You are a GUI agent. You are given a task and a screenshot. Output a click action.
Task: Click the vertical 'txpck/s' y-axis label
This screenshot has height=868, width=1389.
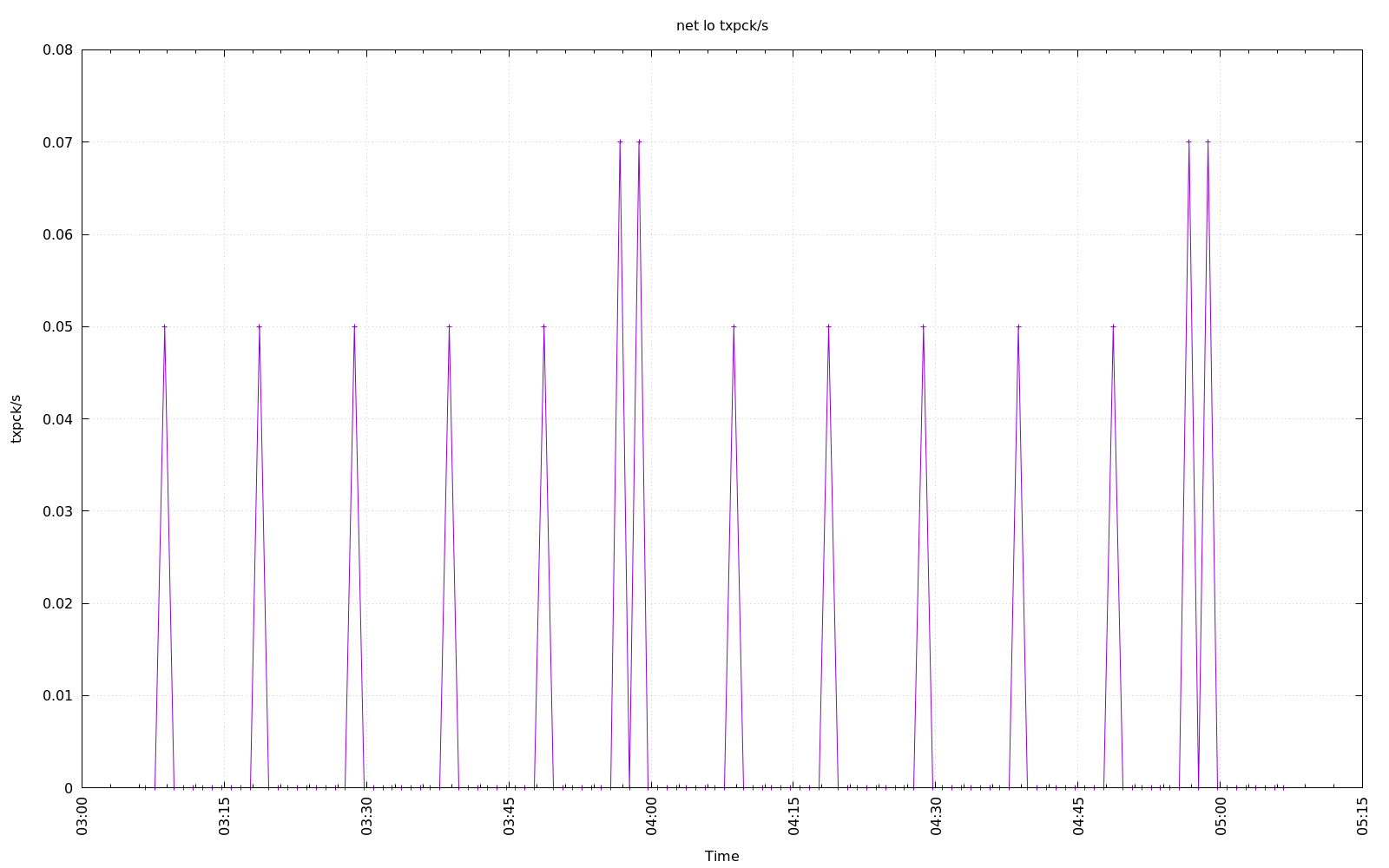(16, 418)
